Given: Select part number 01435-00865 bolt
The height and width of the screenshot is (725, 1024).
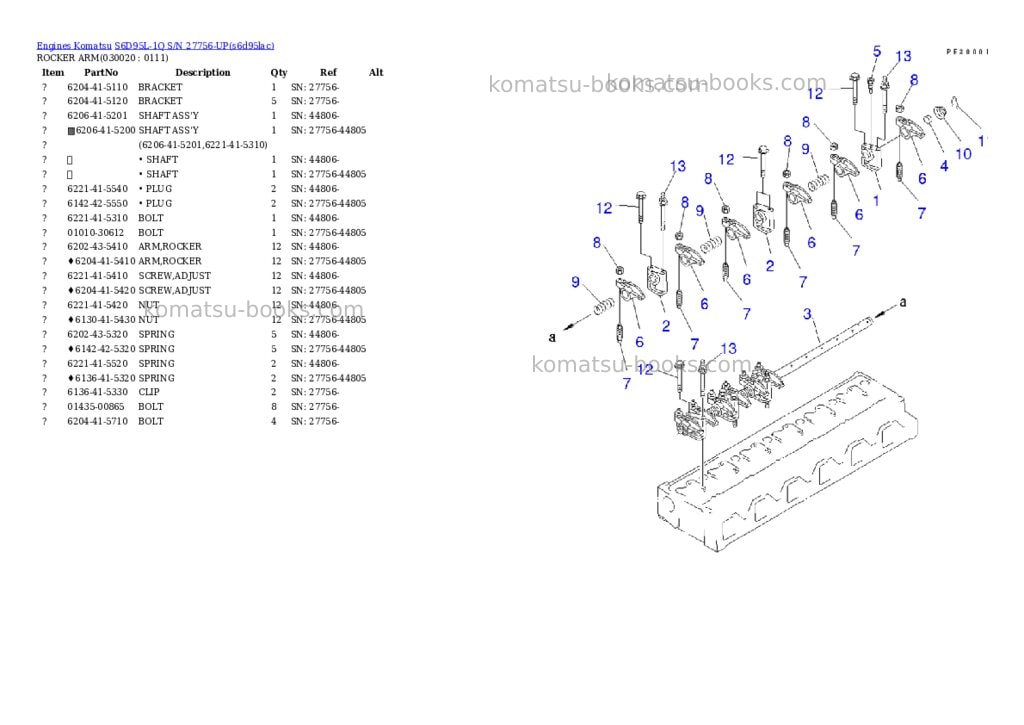Looking at the screenshot, I should [x=95, y=406].
